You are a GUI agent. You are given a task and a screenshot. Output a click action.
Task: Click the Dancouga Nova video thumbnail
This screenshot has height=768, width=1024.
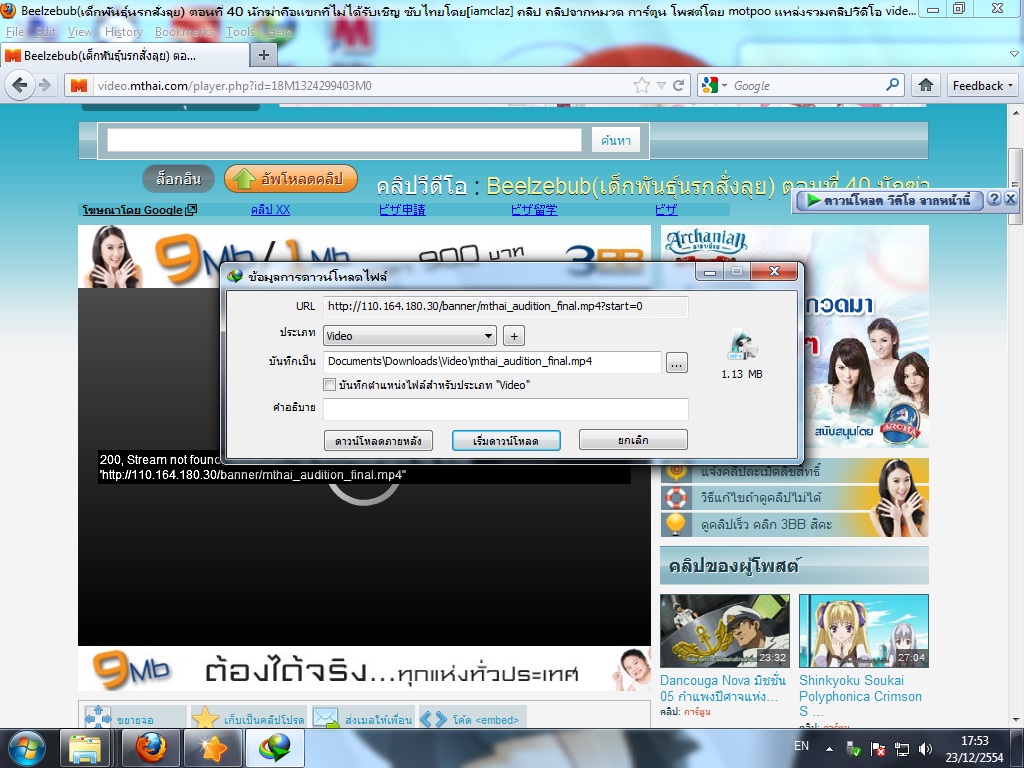coord(725,631)
